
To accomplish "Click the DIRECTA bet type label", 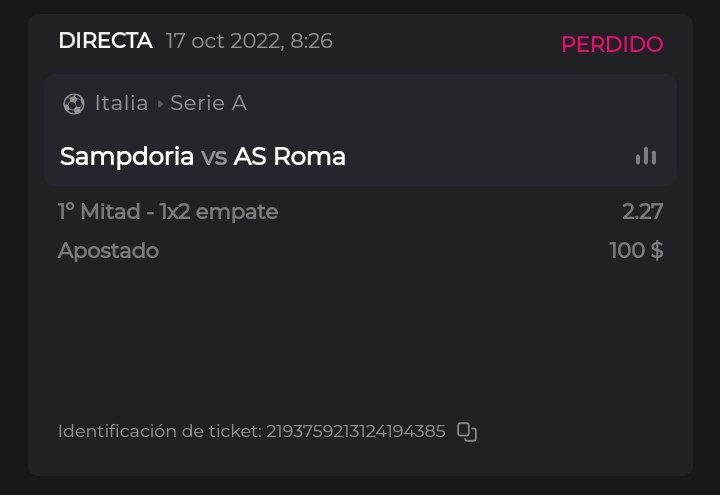I will tap(105, 41).
